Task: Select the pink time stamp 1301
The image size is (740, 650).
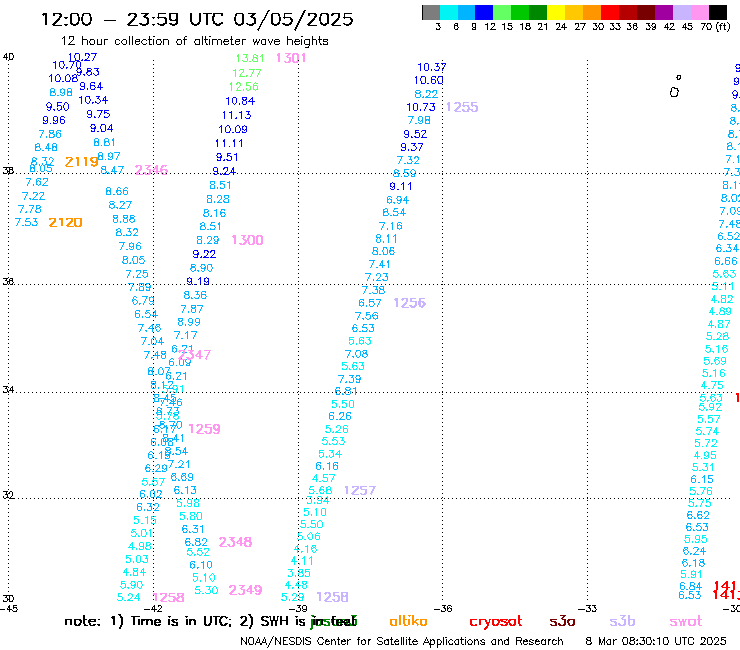Action: [291, 58]
